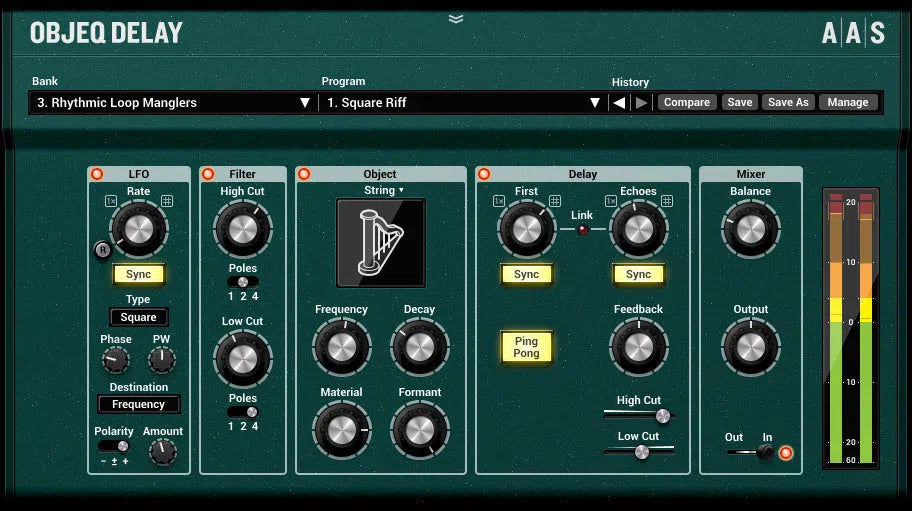Click the LFO reset R button

[103, 250]
